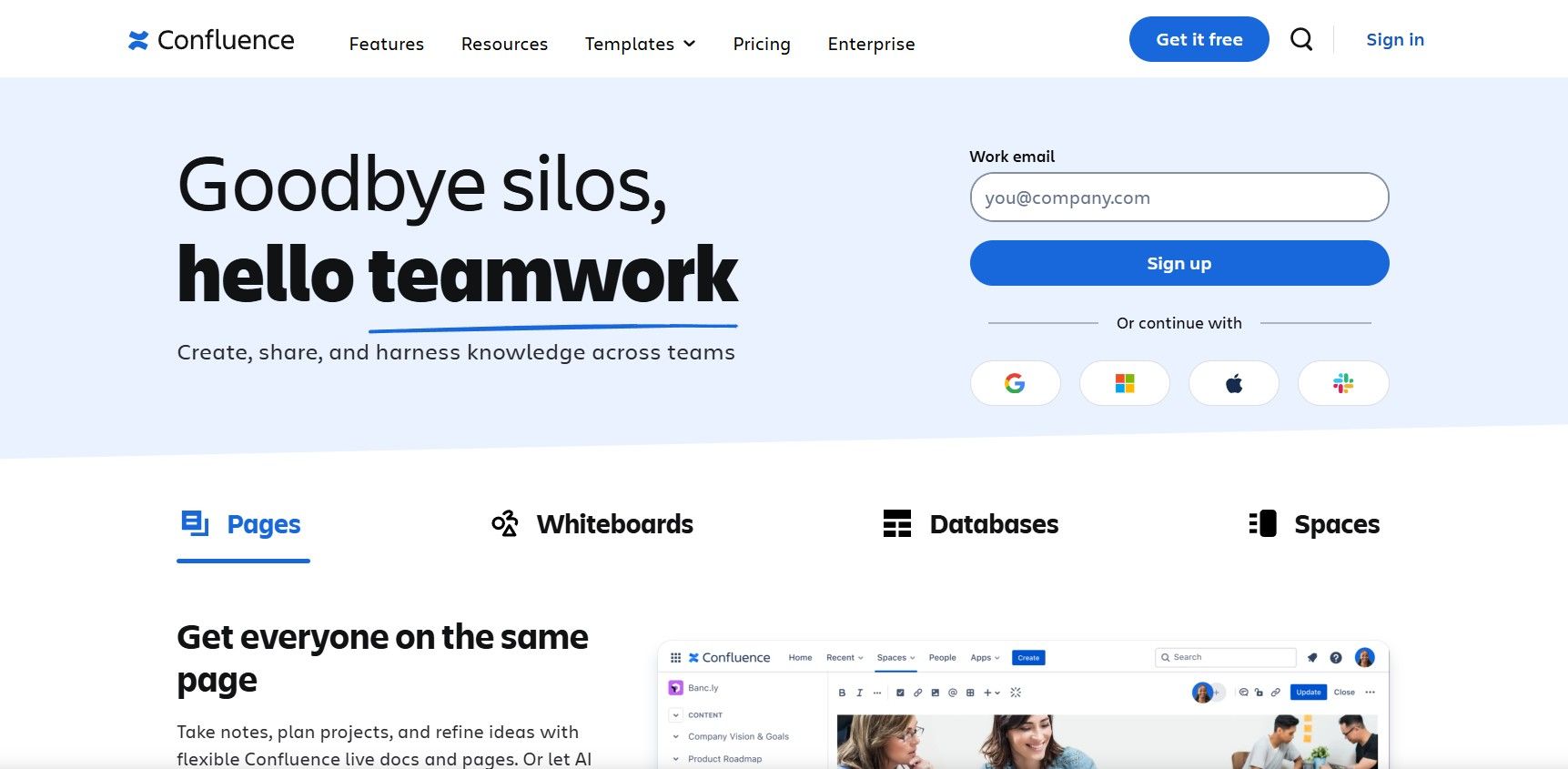
Task: Expand Company Vision & Goals in preview
Action: pos(675,736)
